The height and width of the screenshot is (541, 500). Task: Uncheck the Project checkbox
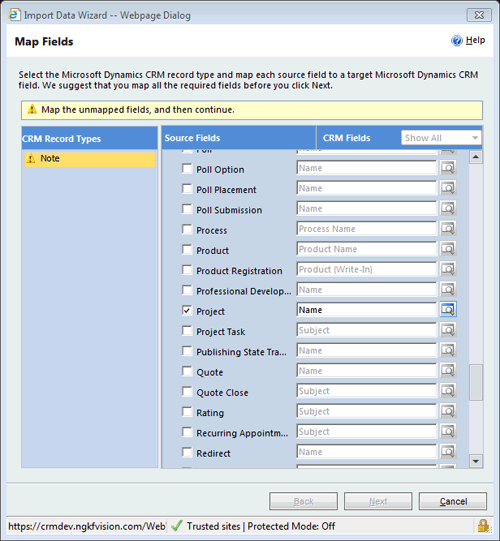[x=187, y=311]
